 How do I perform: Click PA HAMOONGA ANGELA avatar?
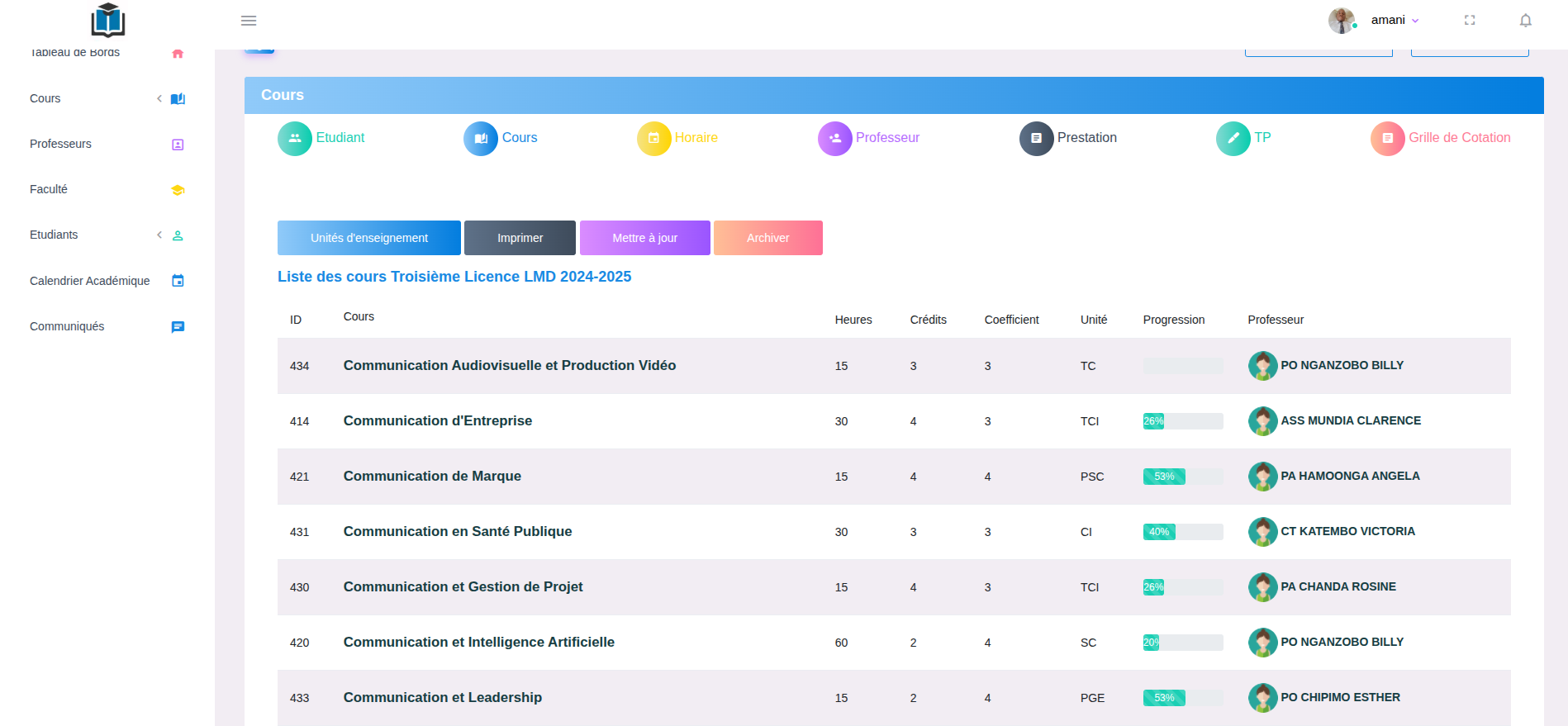pyautogui.click(x=1262, y=477)
